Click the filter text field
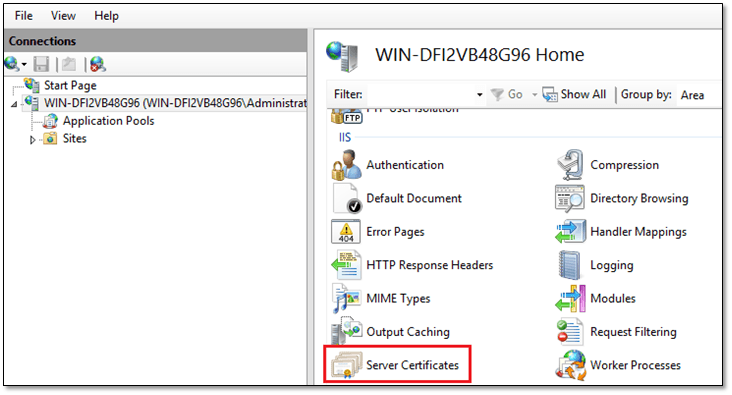The image size is (732, 395). coord(420,94)
